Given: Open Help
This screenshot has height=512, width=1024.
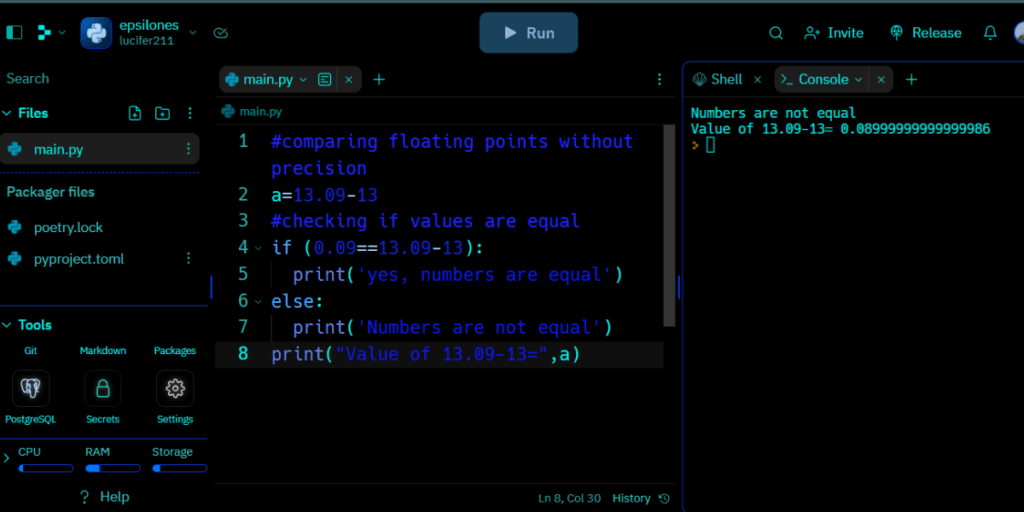Looking at the screenshot, I should (x=104, y=497).
